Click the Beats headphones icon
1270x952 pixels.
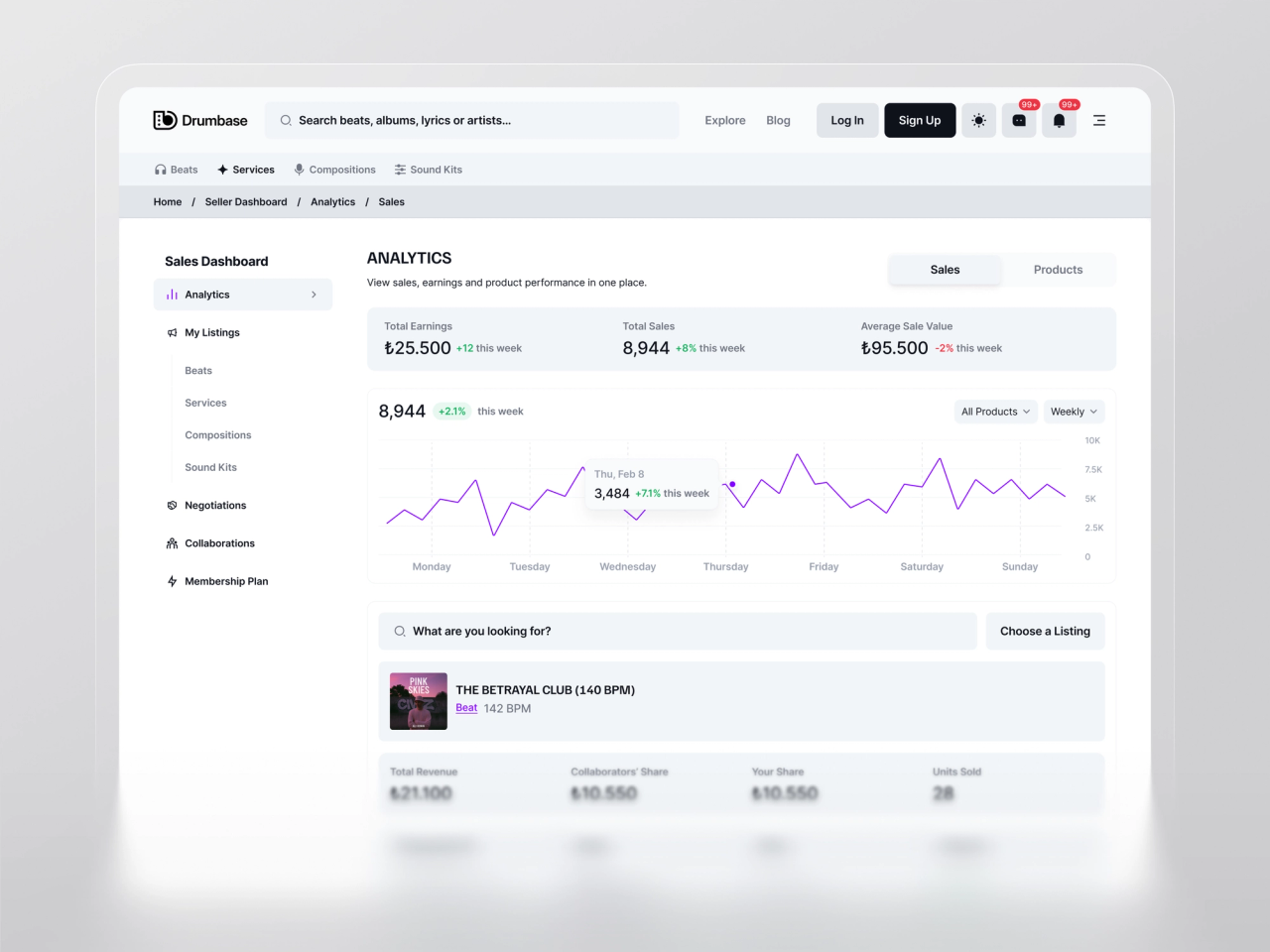(160, 170)
